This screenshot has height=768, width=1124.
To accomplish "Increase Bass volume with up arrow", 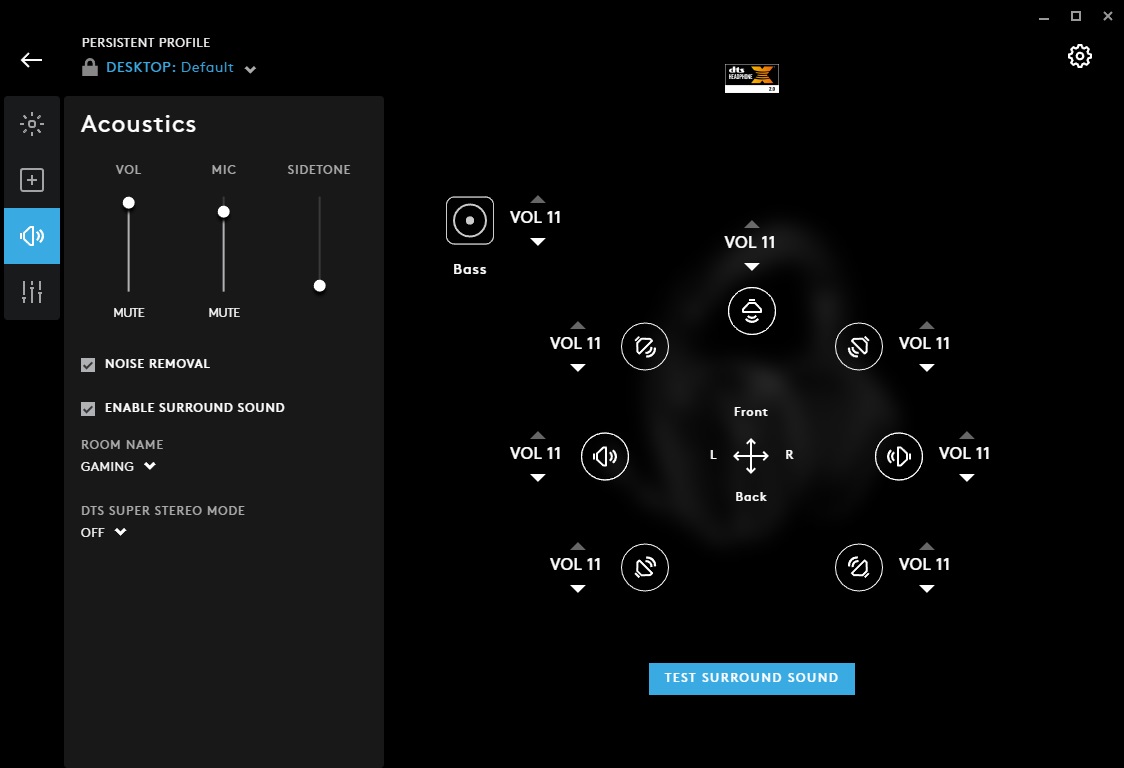I will [538, 199].
